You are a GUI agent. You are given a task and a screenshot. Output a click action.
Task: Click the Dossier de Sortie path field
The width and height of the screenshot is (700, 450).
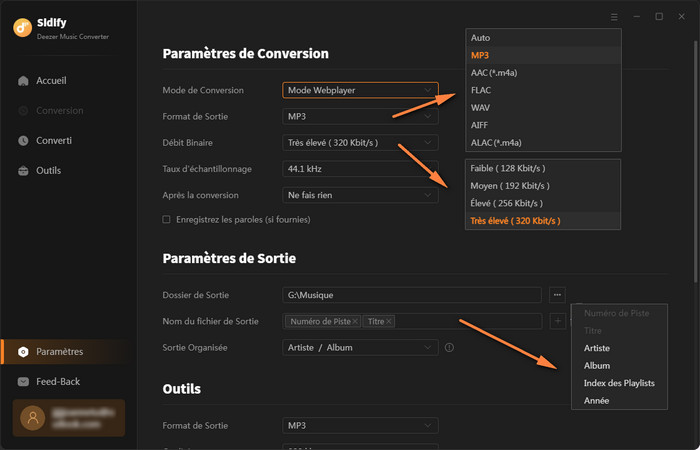412,294
